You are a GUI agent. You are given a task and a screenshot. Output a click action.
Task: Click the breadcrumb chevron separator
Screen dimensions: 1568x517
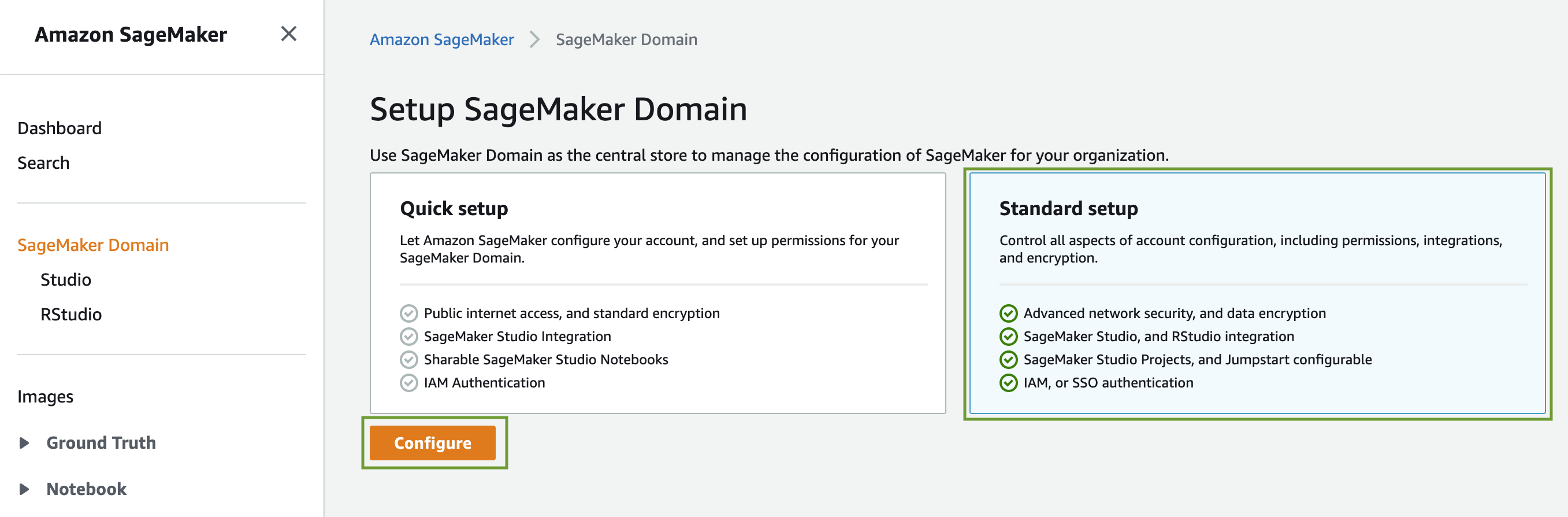point(534,39)
